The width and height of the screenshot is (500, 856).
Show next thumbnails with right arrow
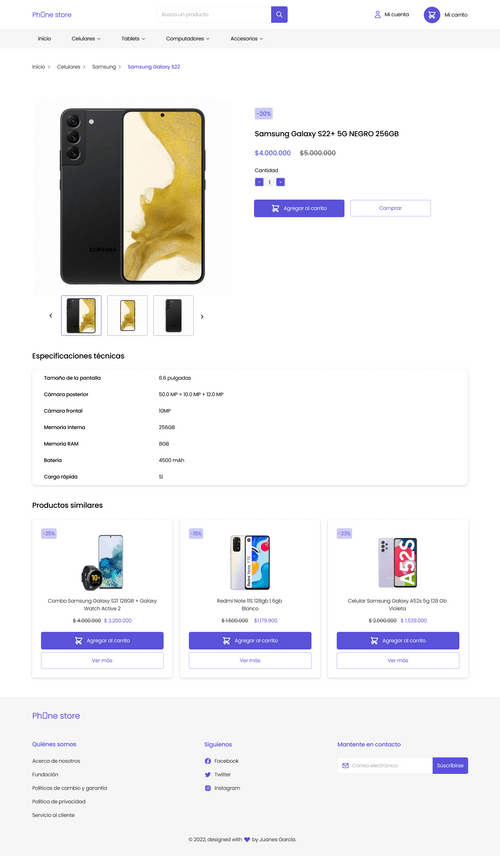click(x=202, y=316)
